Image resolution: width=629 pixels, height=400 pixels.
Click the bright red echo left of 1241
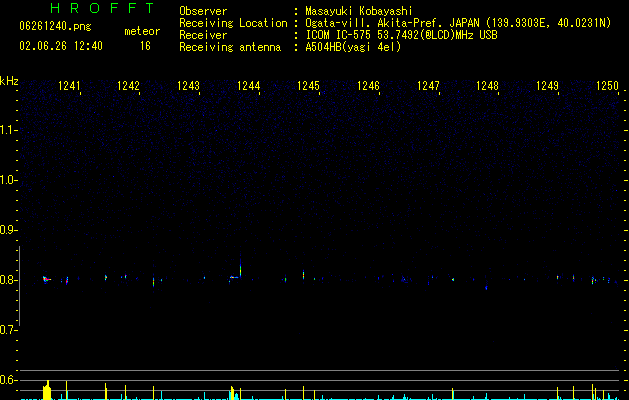[46, 279]
